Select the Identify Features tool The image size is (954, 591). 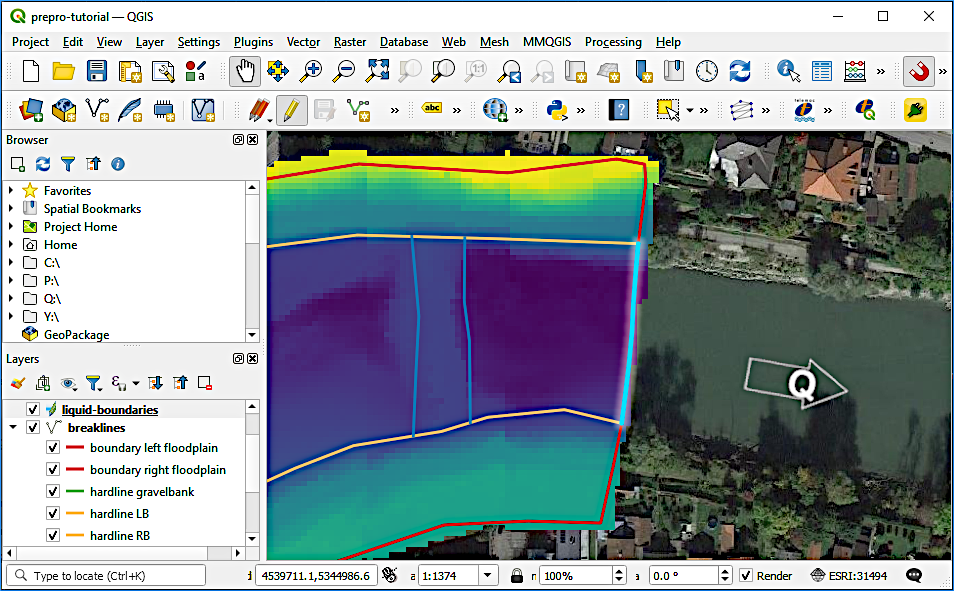(787, 71)
